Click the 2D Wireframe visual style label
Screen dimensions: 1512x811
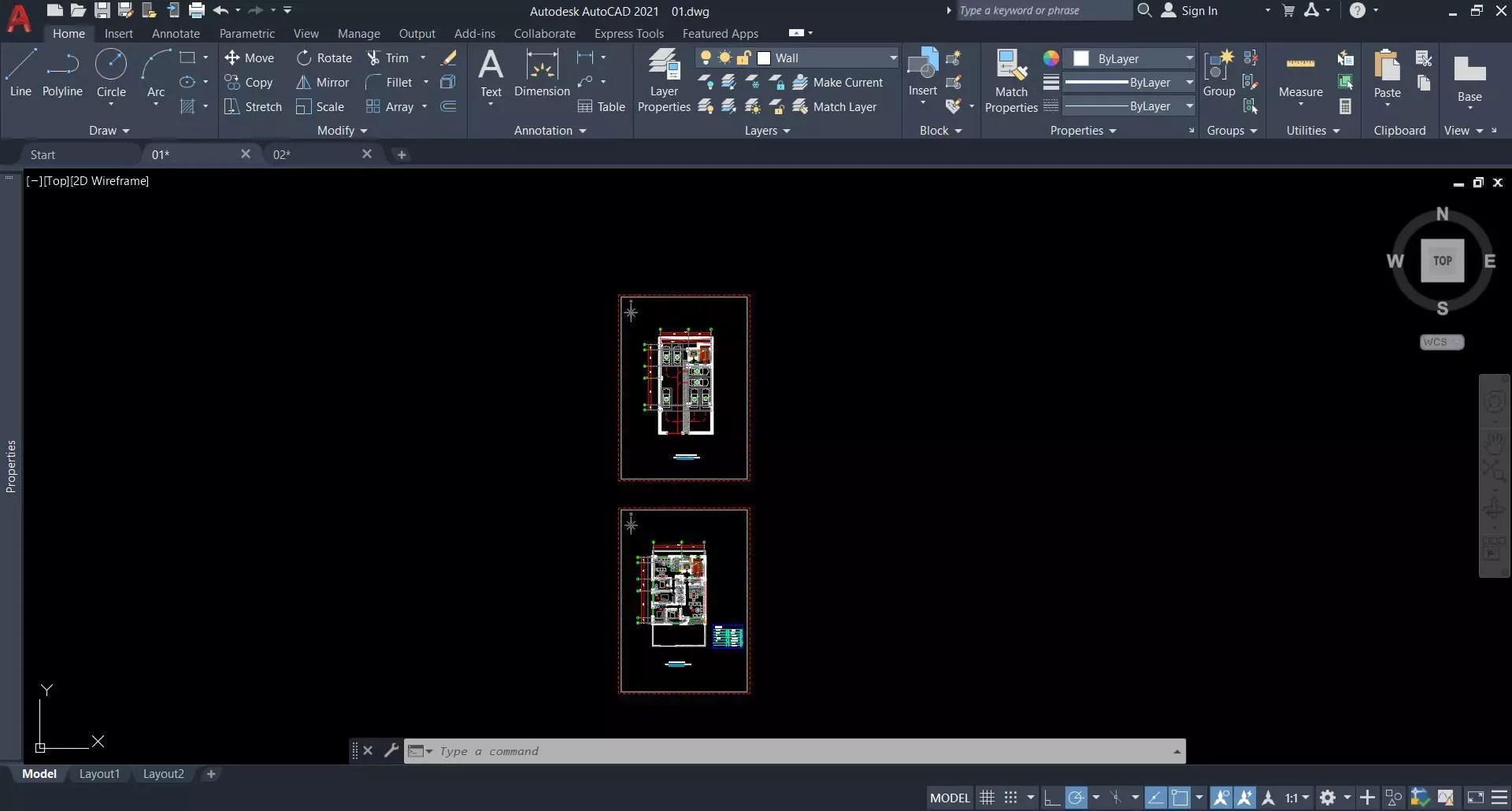(109, 180)
